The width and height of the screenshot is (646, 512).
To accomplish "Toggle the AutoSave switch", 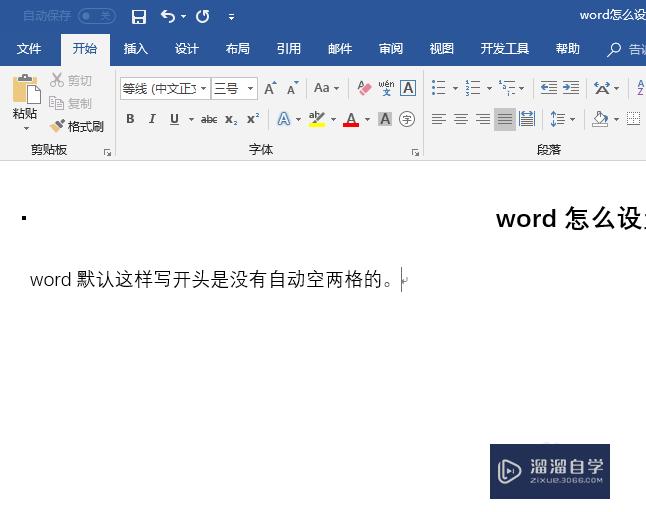I will tap(97, 16).
